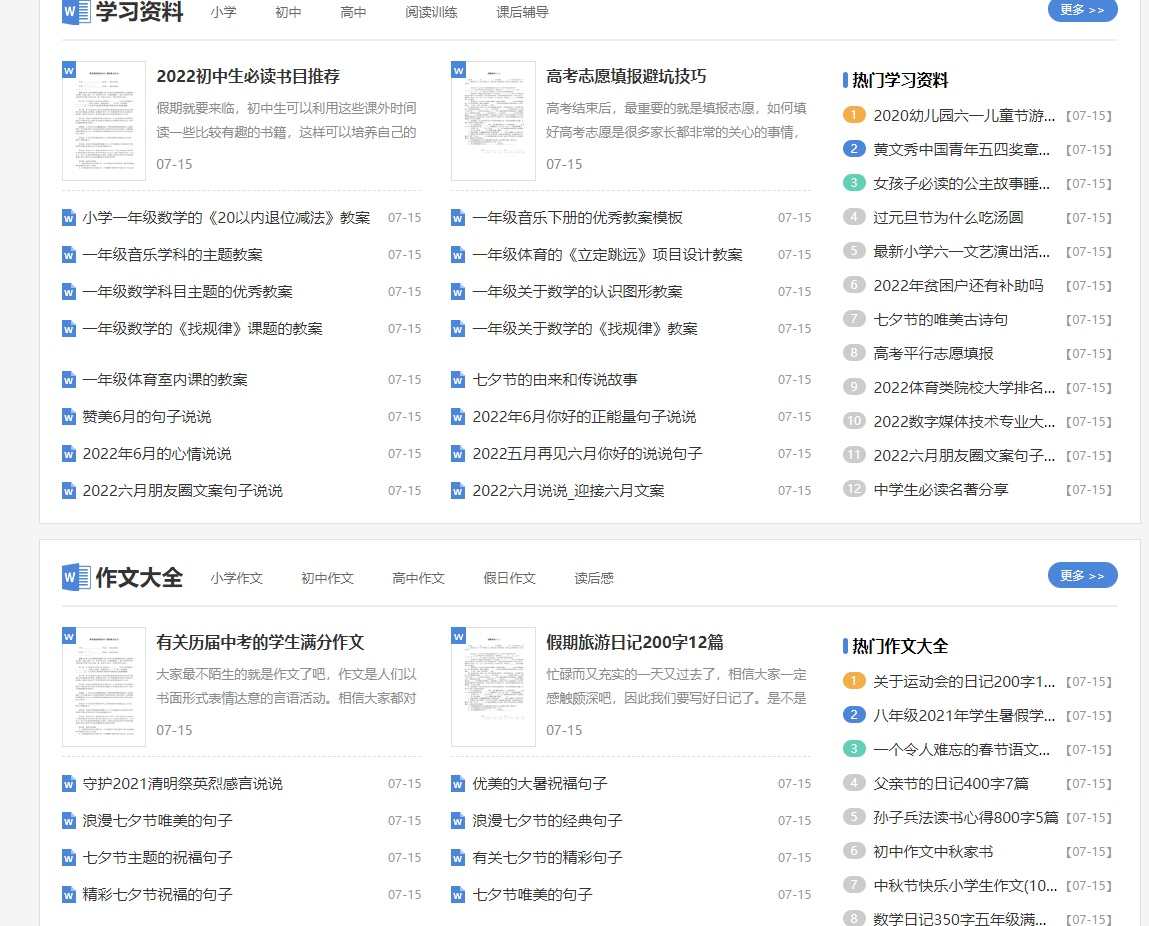1149x926 pixels.
Task: Click document icon beside 2022六月朋友圈文案句子说说
Action: (69, 491)
